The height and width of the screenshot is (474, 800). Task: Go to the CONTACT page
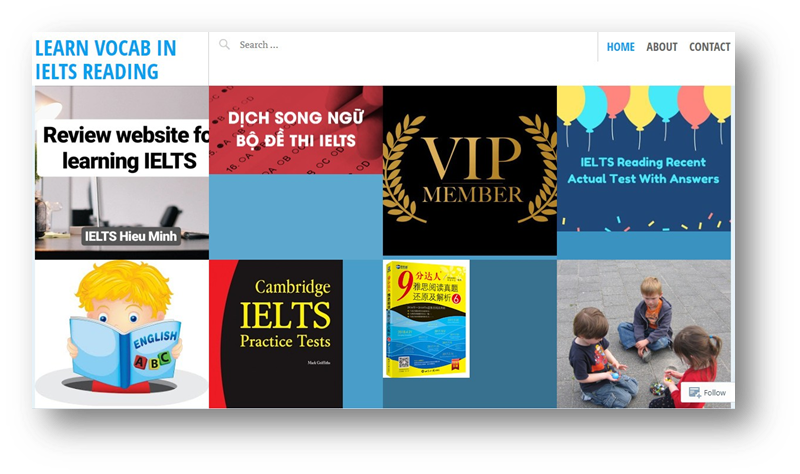(x=710, y=47)
